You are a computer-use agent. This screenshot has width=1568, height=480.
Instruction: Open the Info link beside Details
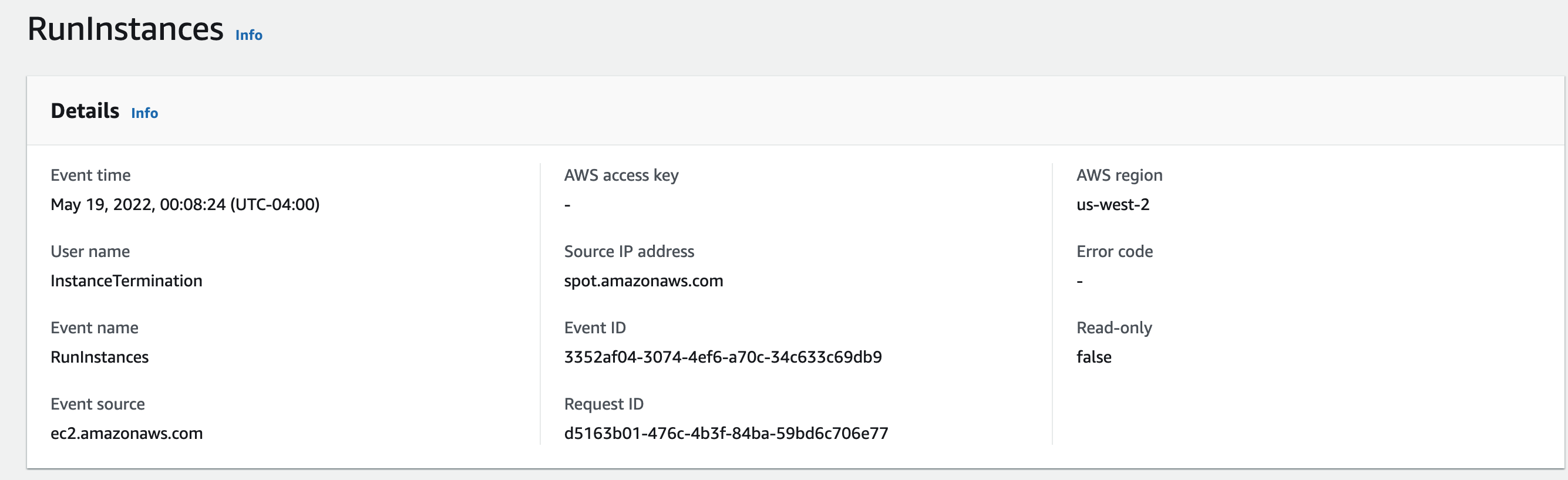click(145, 113)
